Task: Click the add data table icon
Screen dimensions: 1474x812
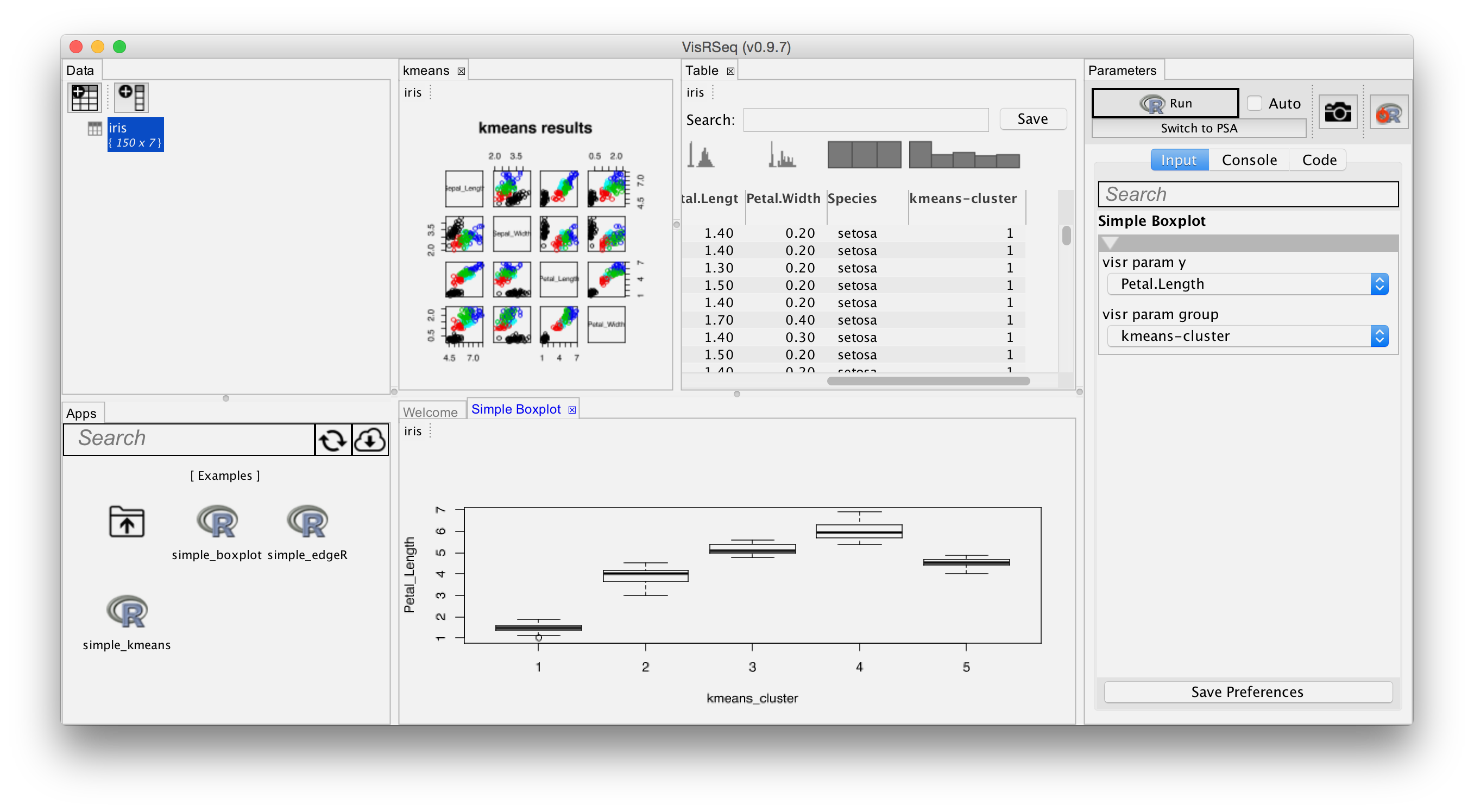Action: [x=85, y=97]
